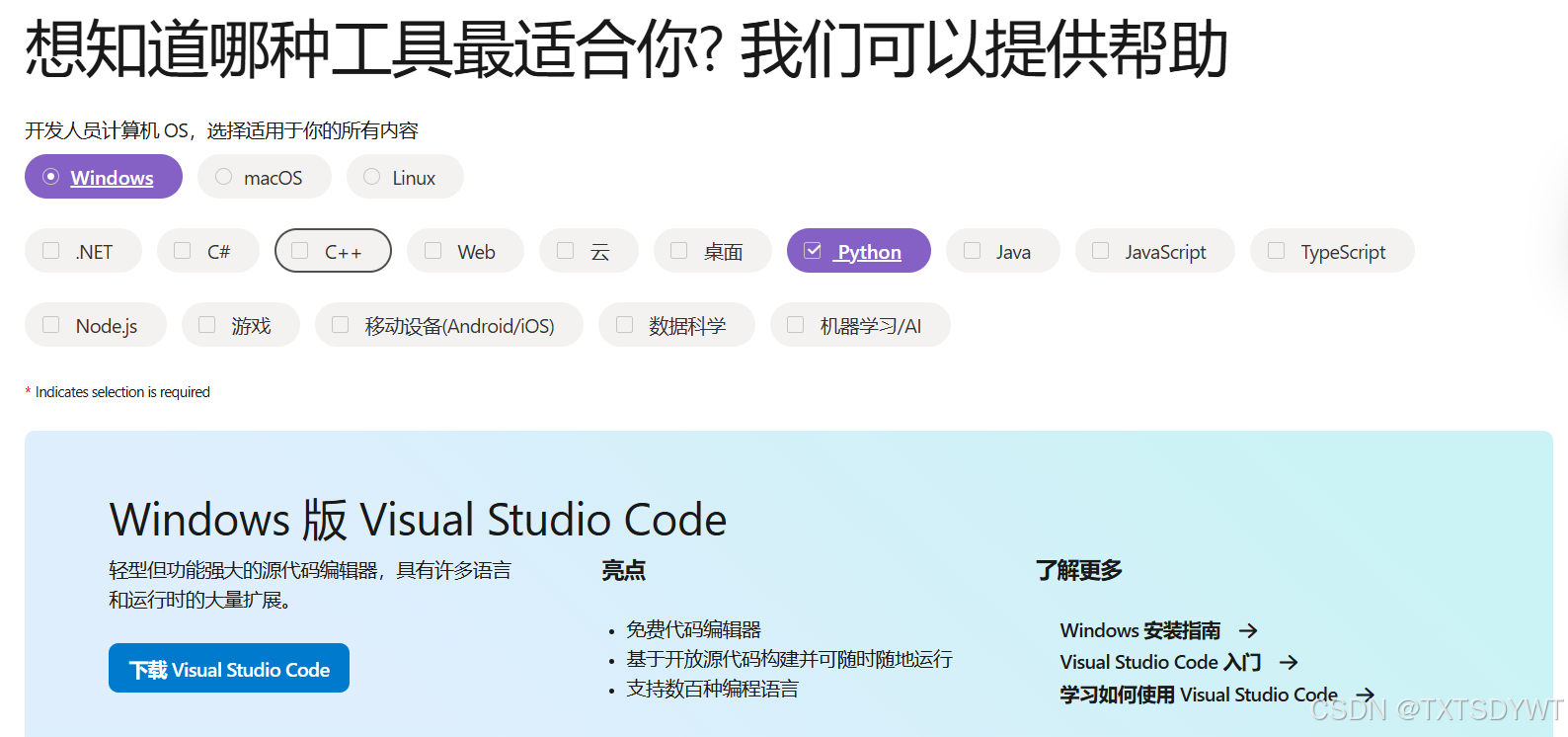This screenshot has width=1568, height=737.
Task: Open 学习如何使用 Visual Studio Code link
Action: (x=1199, y=695)
